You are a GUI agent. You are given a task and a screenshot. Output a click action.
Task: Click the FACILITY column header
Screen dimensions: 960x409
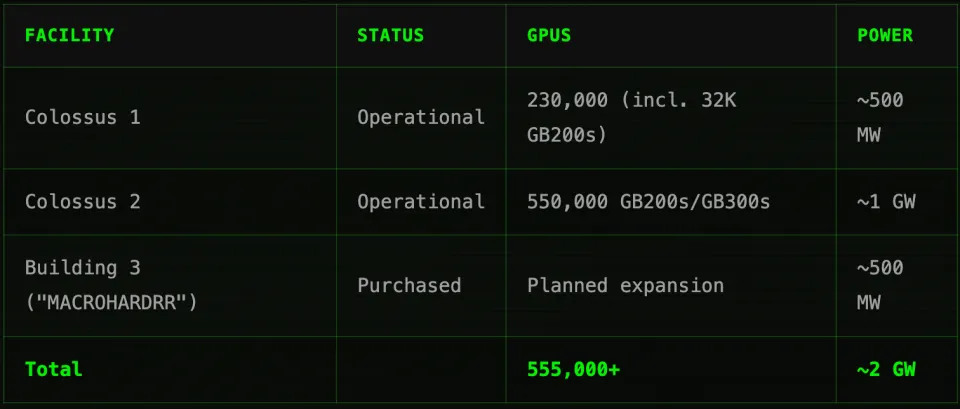click(x=69, y=35)
